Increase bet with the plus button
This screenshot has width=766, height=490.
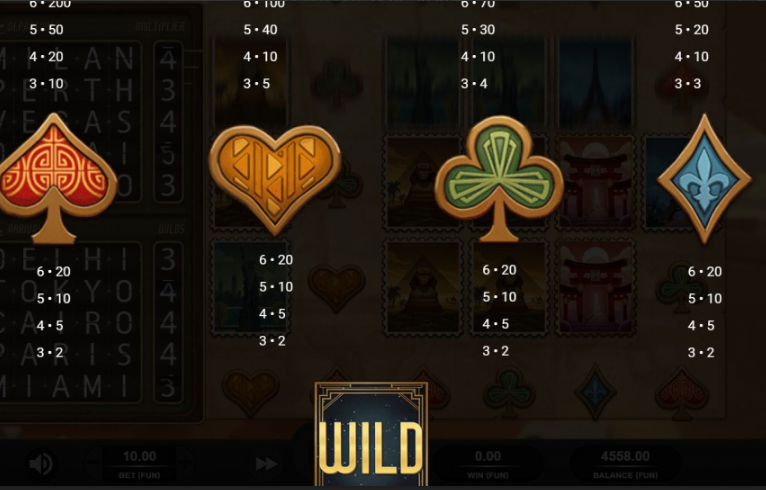(x=185, y=463)
